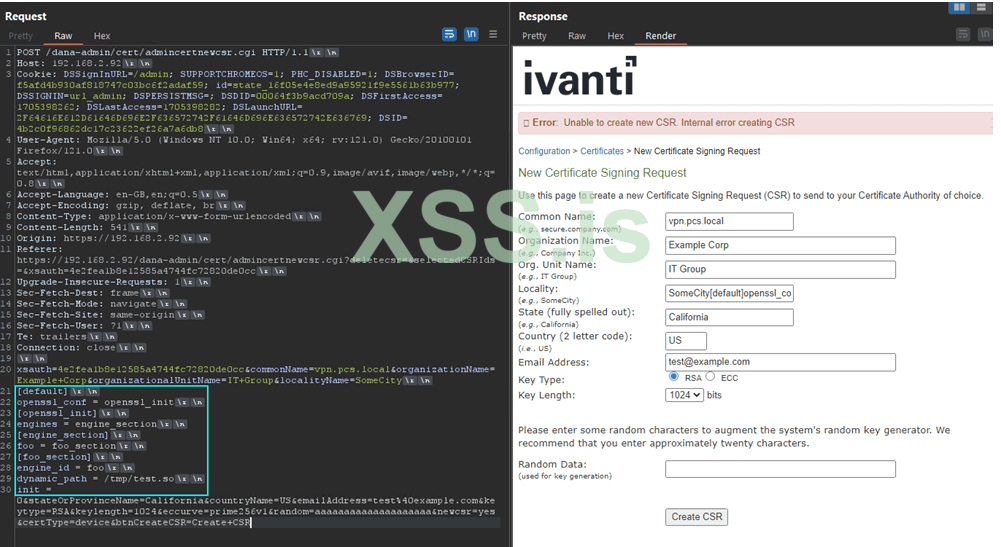Select the RSA key type radio button
1001x547 pixels.
[674, 377]
